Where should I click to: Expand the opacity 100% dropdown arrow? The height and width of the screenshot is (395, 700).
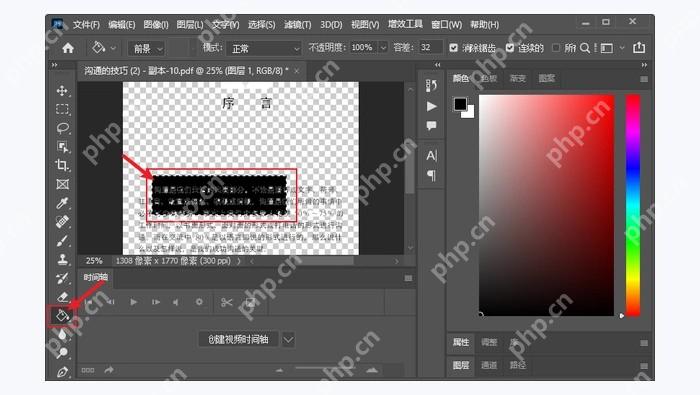(x=383, y=47)
